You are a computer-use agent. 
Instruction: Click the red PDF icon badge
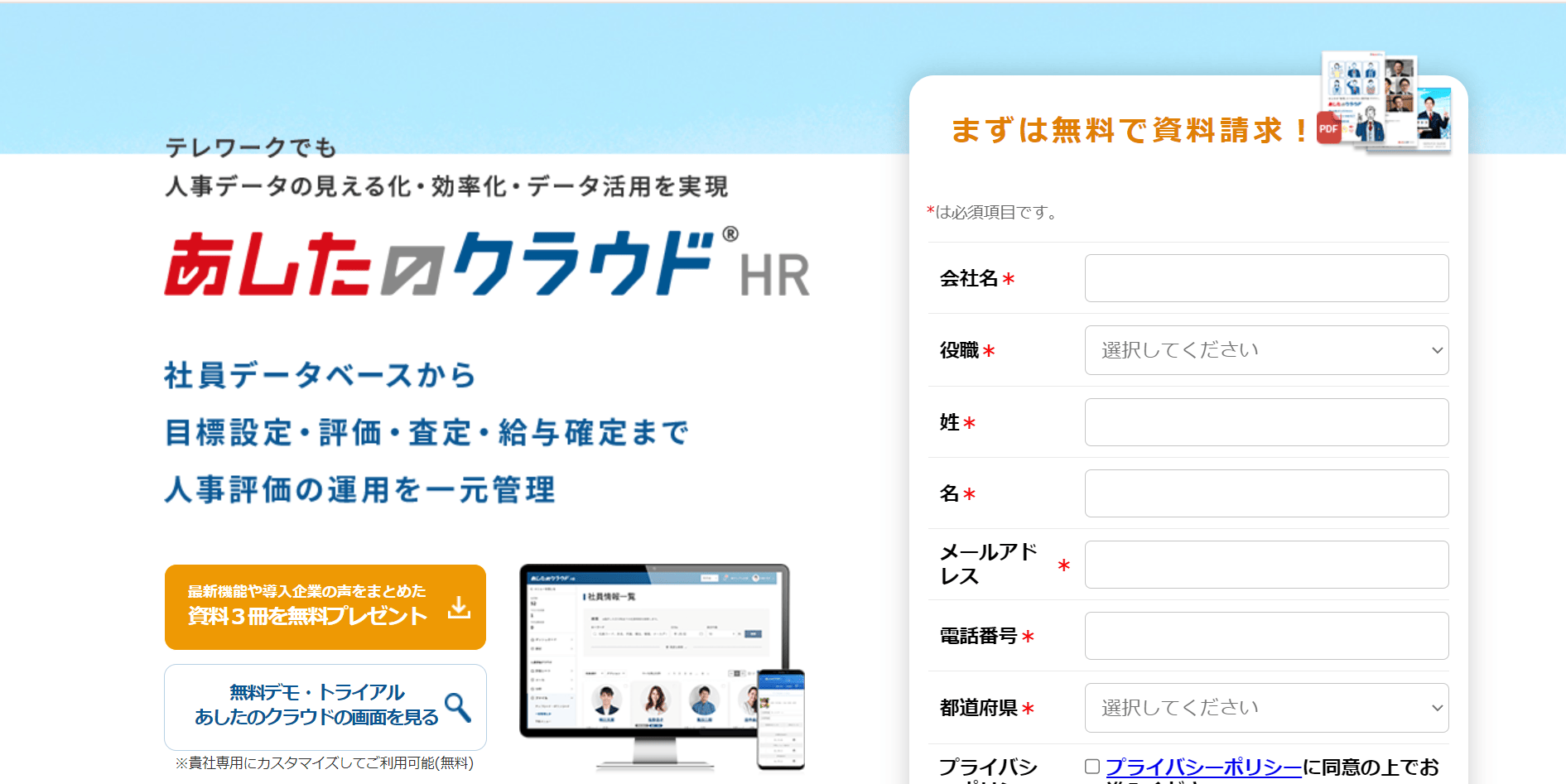1328,128
